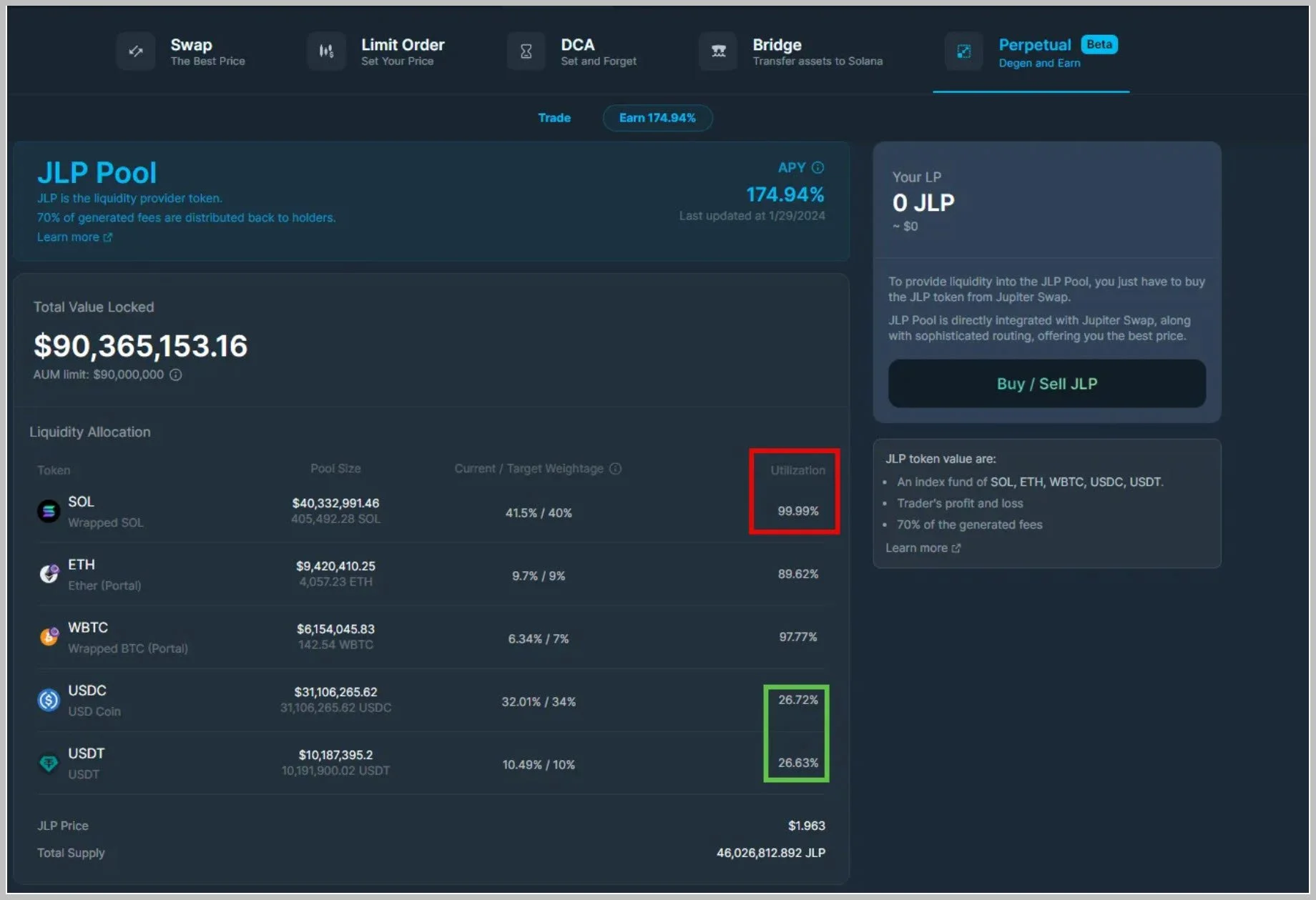Viewport: 1316px width, 900px height.
Task: Click the SOL pool size $40,332,991.46
Action: (x=335, y=503)
